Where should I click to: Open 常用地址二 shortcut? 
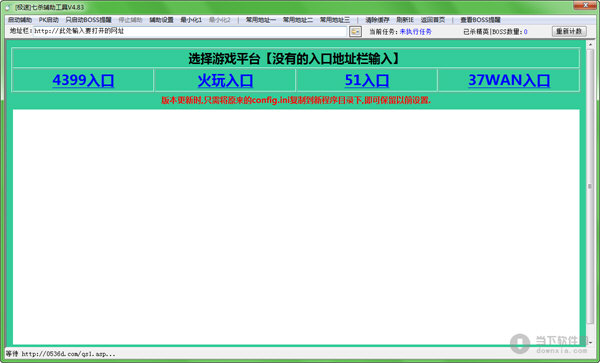[x=298, y=20]
